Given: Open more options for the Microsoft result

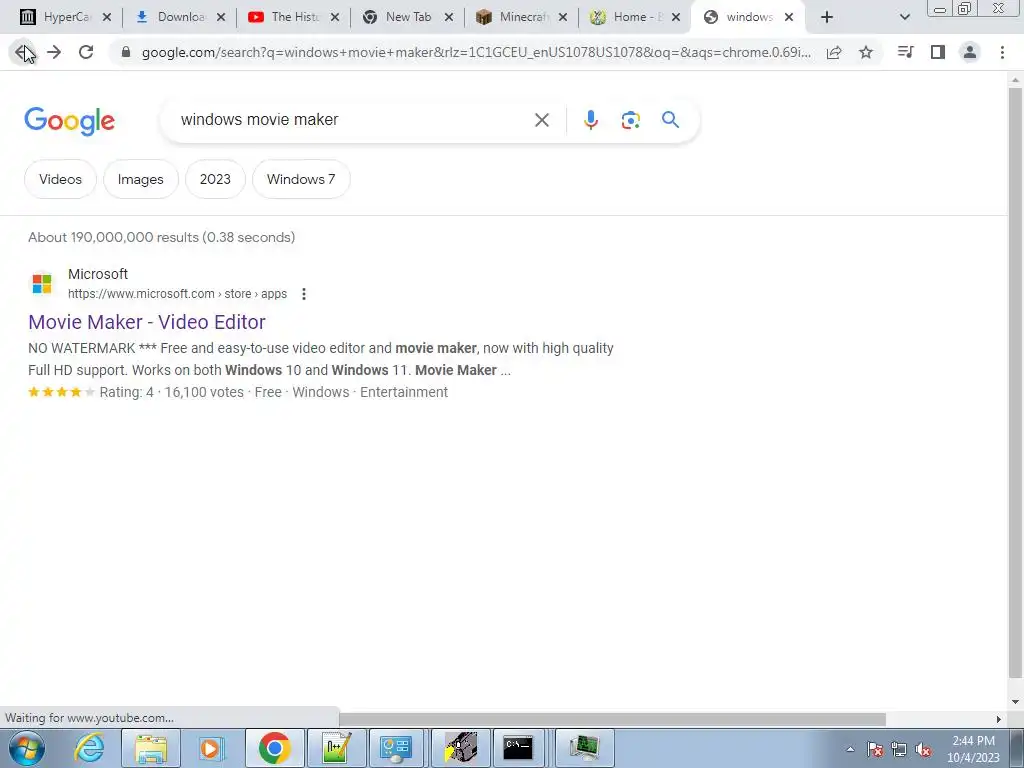Looking at the screenshot, I should click(x=304, y=294).
